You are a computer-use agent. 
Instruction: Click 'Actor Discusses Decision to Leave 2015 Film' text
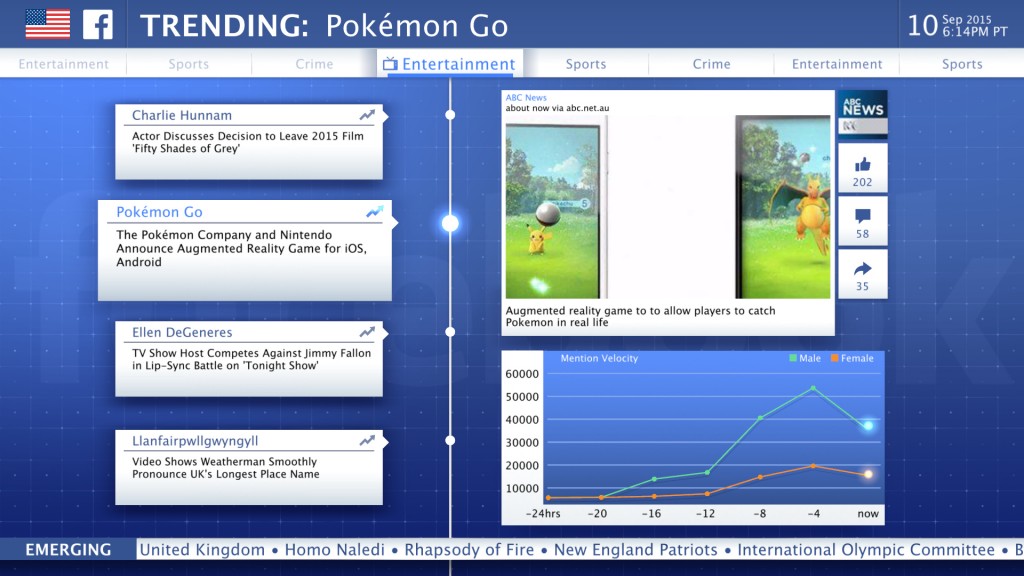[248, 142]
